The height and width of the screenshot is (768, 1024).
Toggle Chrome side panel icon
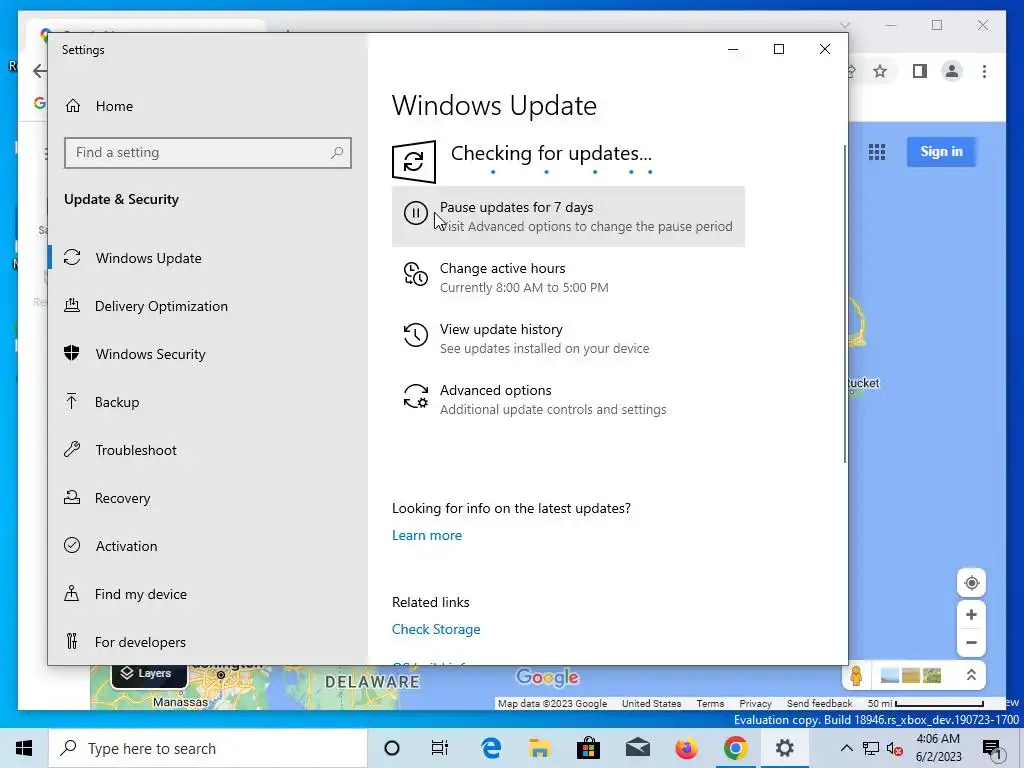tap(920, 71)
